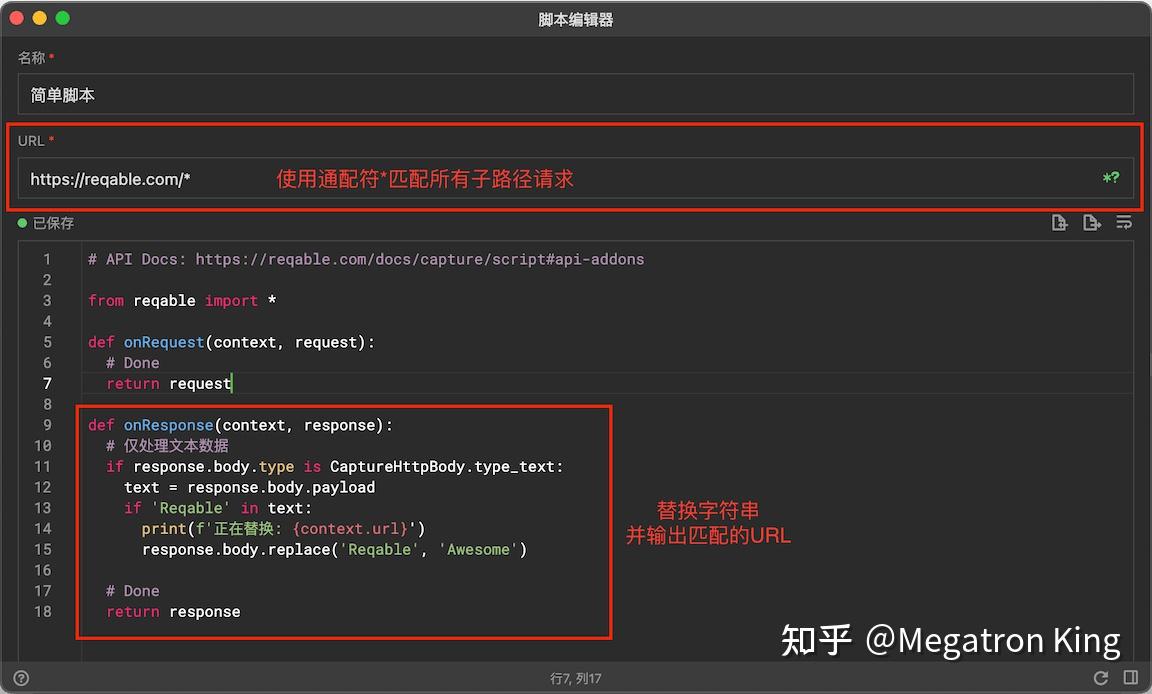The width and height of the screenshot is (1152, 694).
Task: Click the Megatron King 知乎 attribution
Action: click(x=950, y=640)
